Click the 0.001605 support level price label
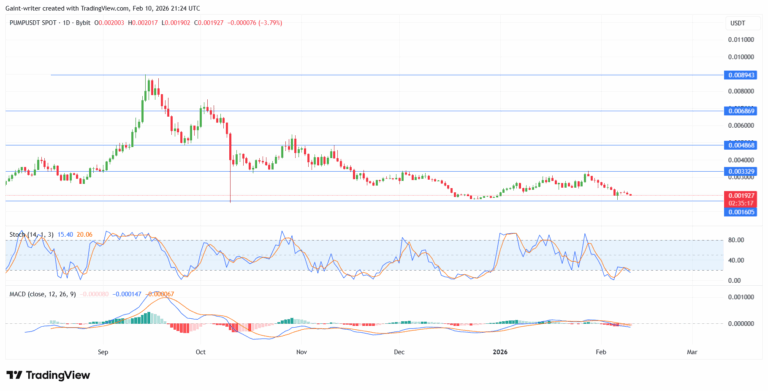The height and width of the screenshot is (391, 768). click(x=740, y=212)
